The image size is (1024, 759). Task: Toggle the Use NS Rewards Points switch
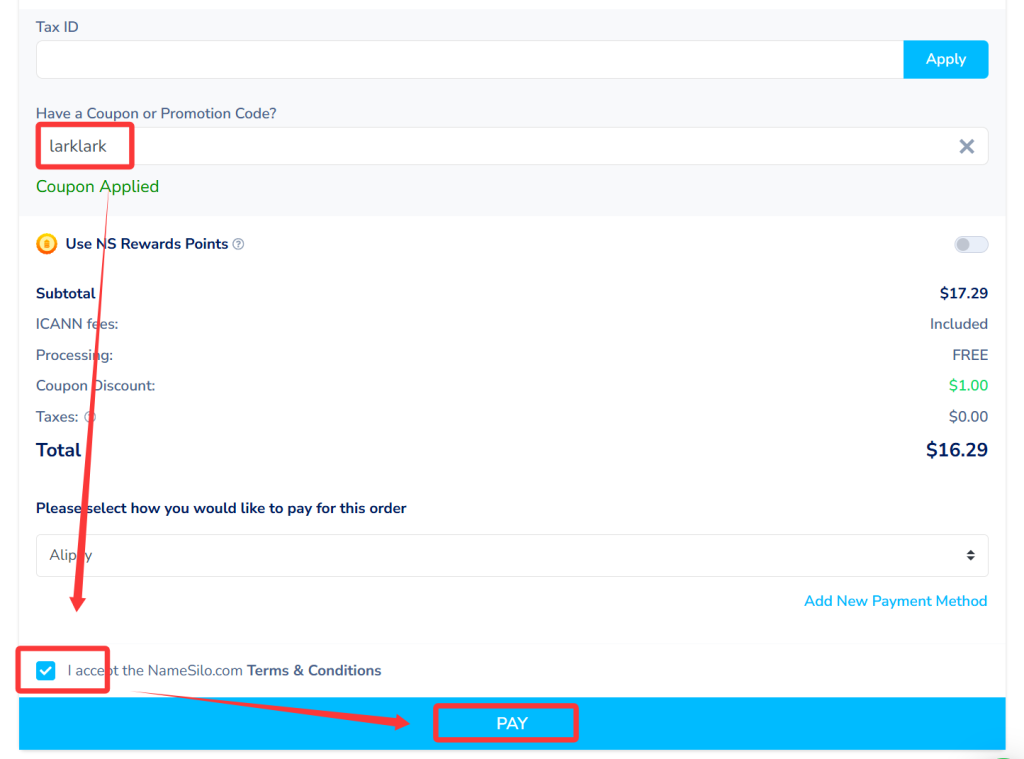pos(970,245)
